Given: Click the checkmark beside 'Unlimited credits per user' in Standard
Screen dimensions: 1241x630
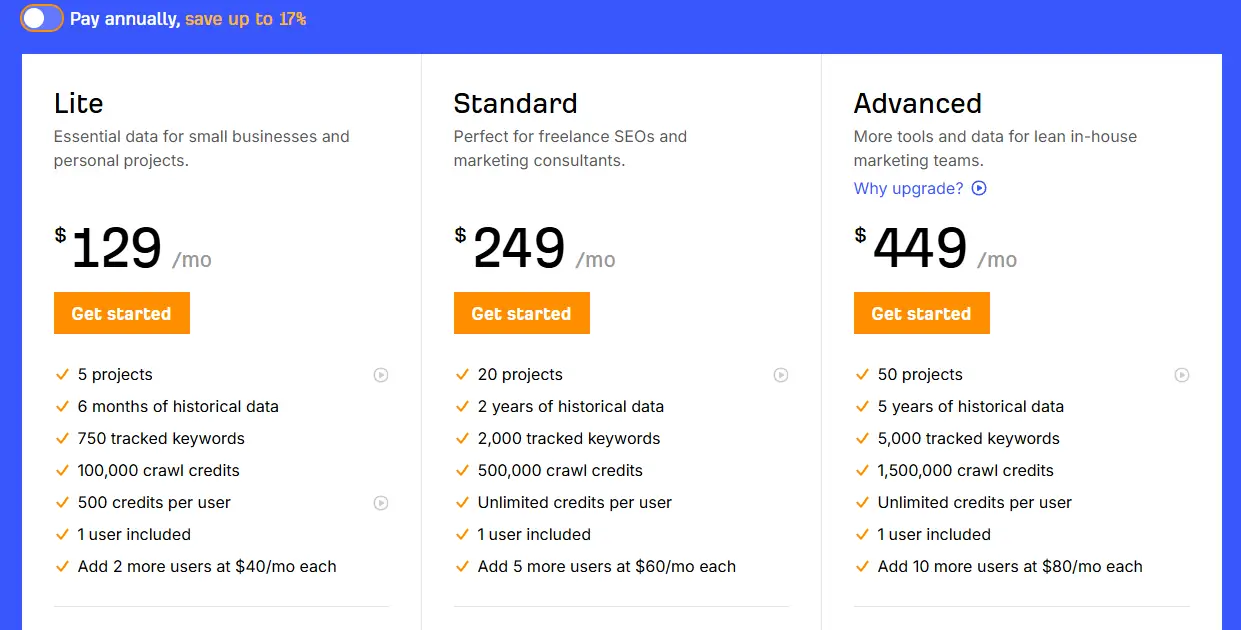Looking at the screenshot, I should tap(462, 502).
